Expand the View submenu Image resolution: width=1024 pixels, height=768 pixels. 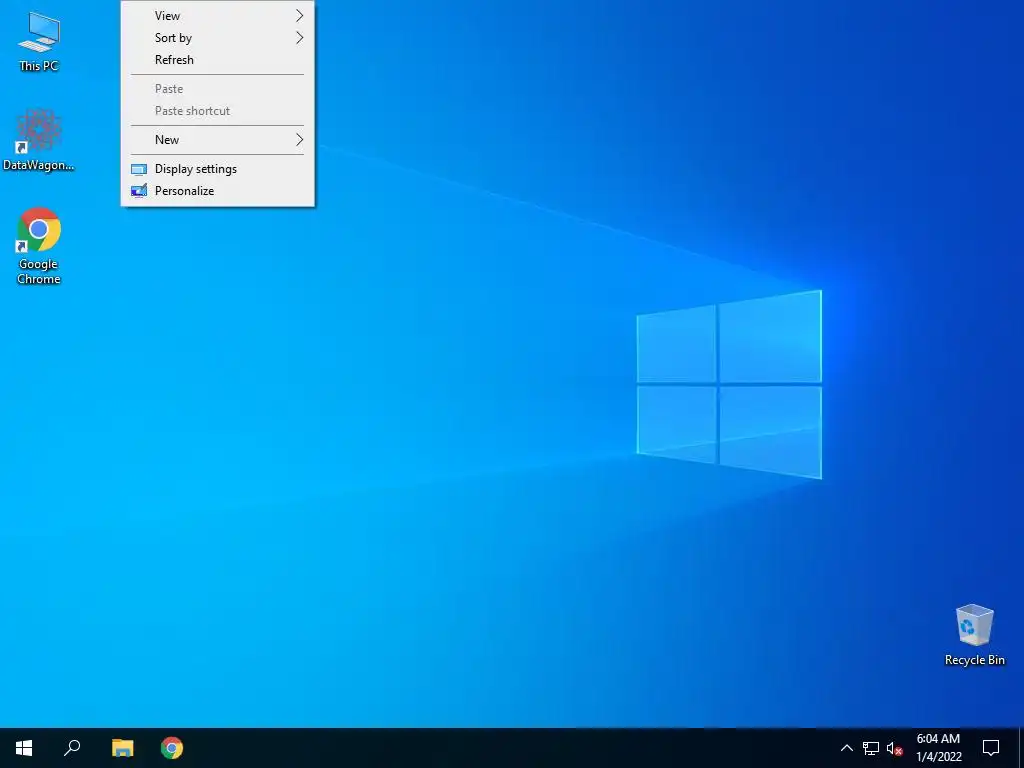(217, 16)
